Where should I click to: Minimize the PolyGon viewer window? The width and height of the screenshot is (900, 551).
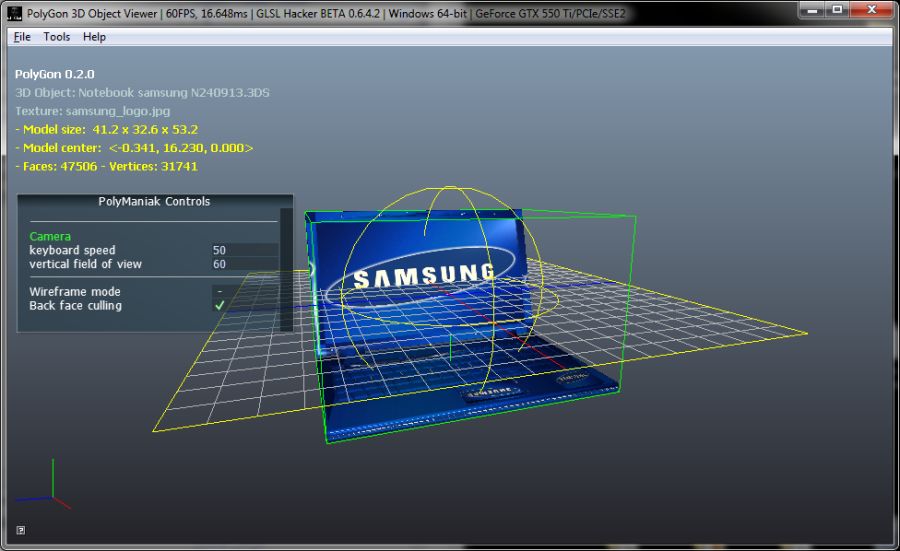[x=812, y=10]
